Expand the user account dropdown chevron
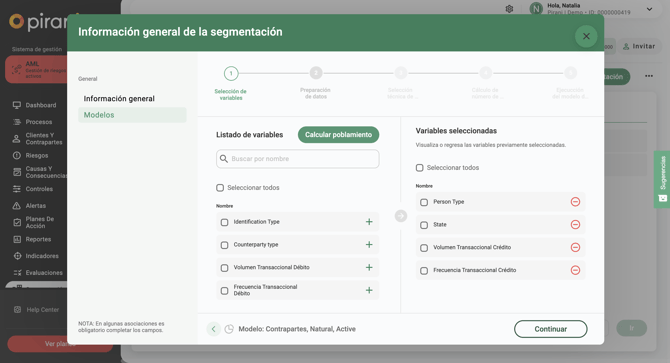670x363 pixels. pos(649,9)
